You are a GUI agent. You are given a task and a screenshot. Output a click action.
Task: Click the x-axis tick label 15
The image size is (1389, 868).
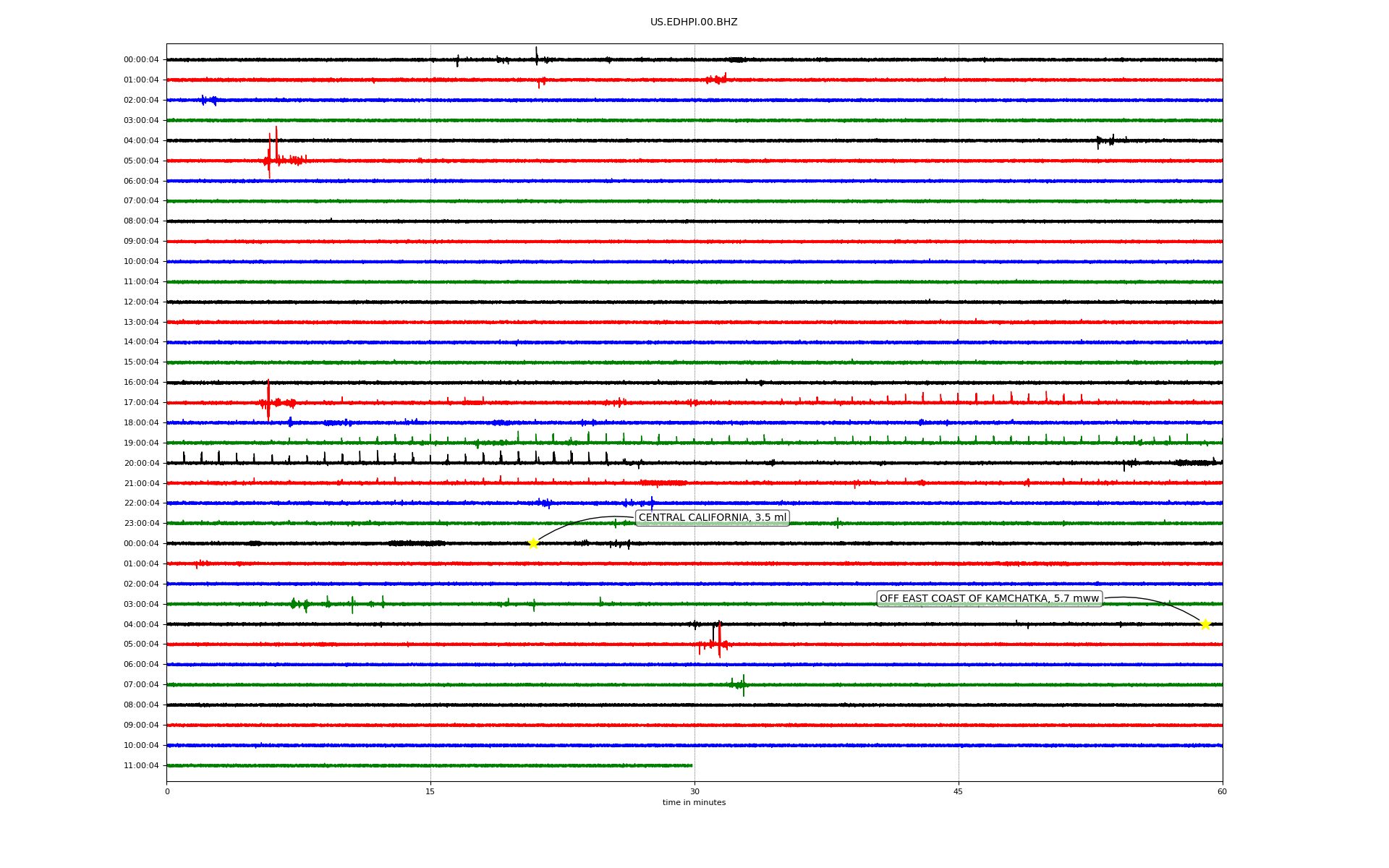pyautogui.click(x=430, y=791)
